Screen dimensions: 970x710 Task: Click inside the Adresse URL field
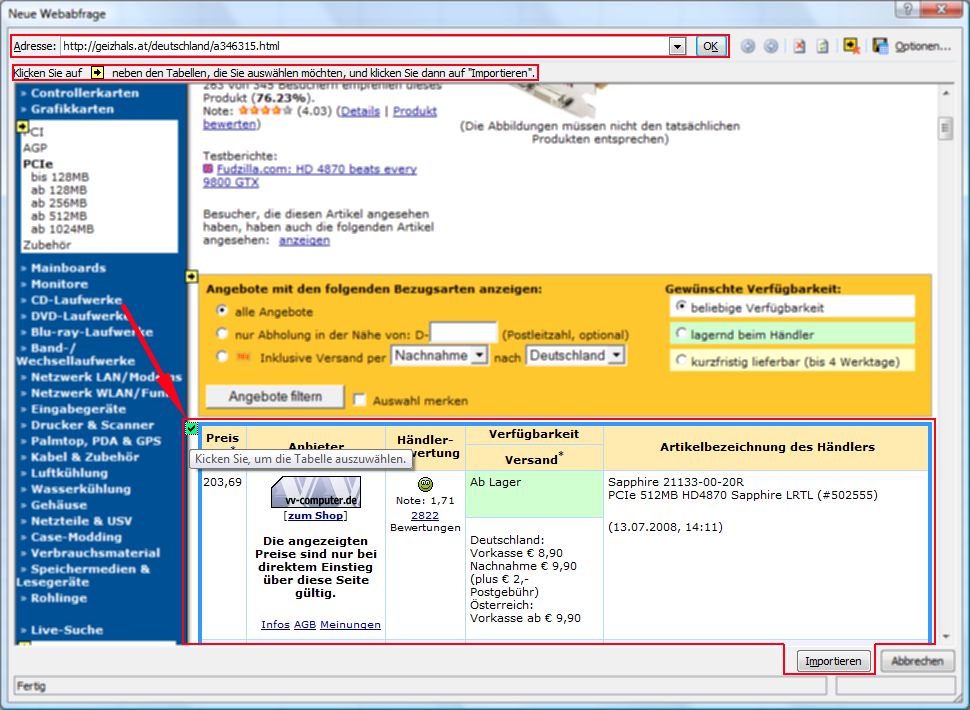coord(364,46)
